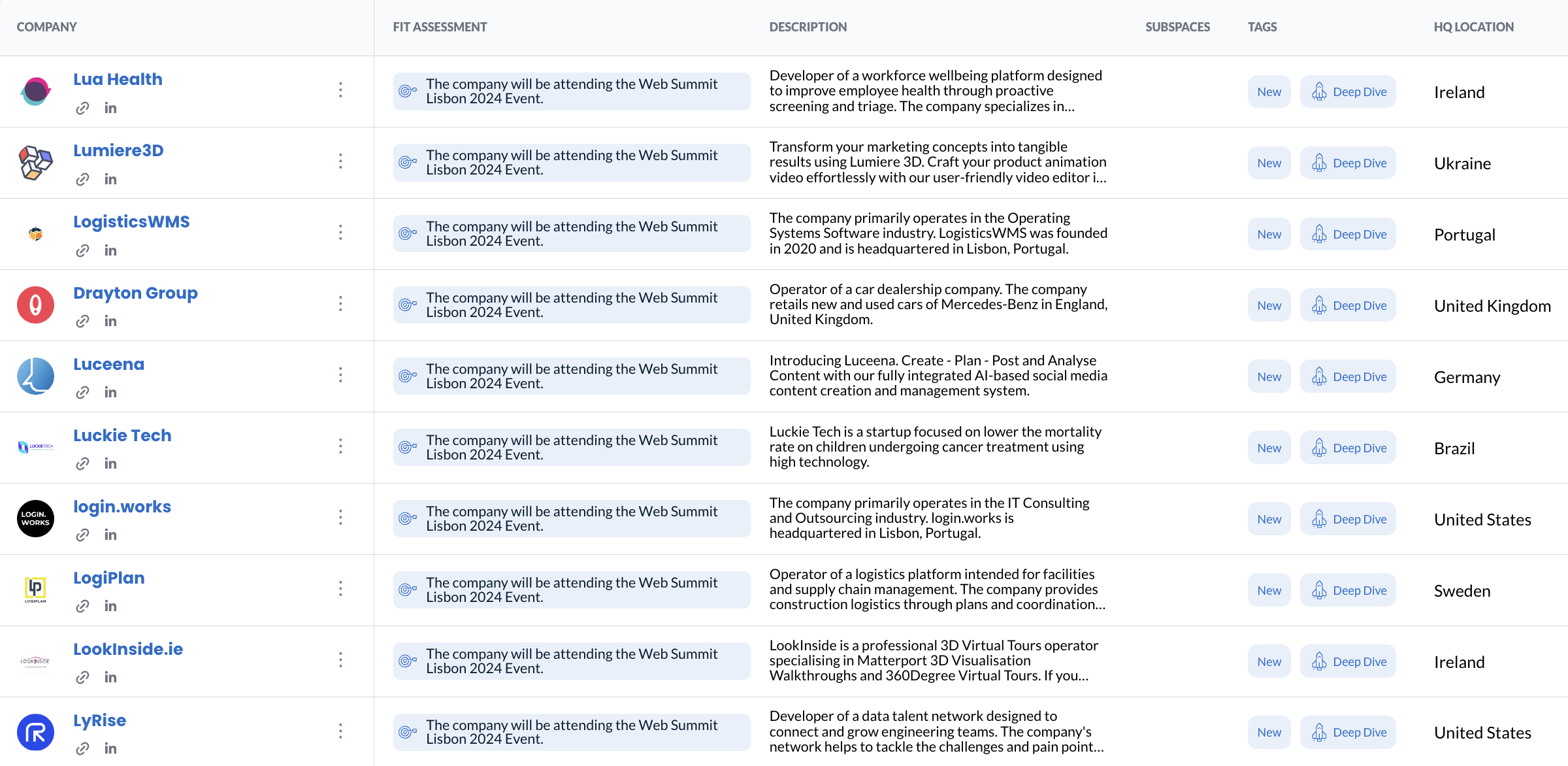The image size is (1568, 766).
Task: Open the Luceena company name link
Action: tap(108, 364)
